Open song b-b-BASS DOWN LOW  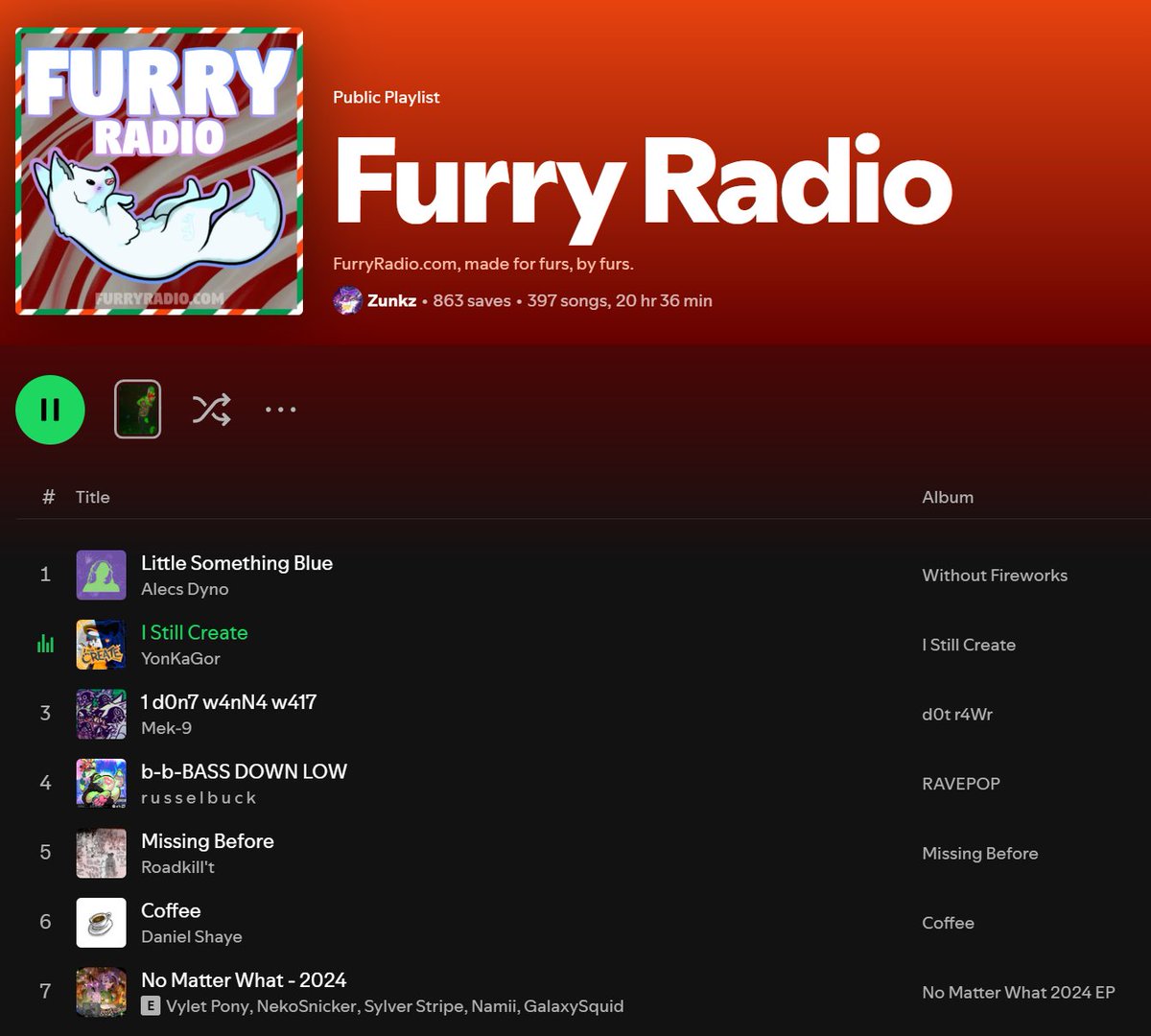click(x=244, y=771)
